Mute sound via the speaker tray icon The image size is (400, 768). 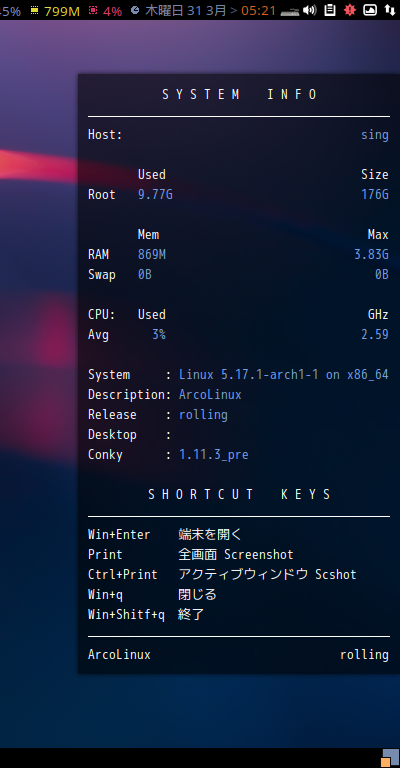pos(309,10)
